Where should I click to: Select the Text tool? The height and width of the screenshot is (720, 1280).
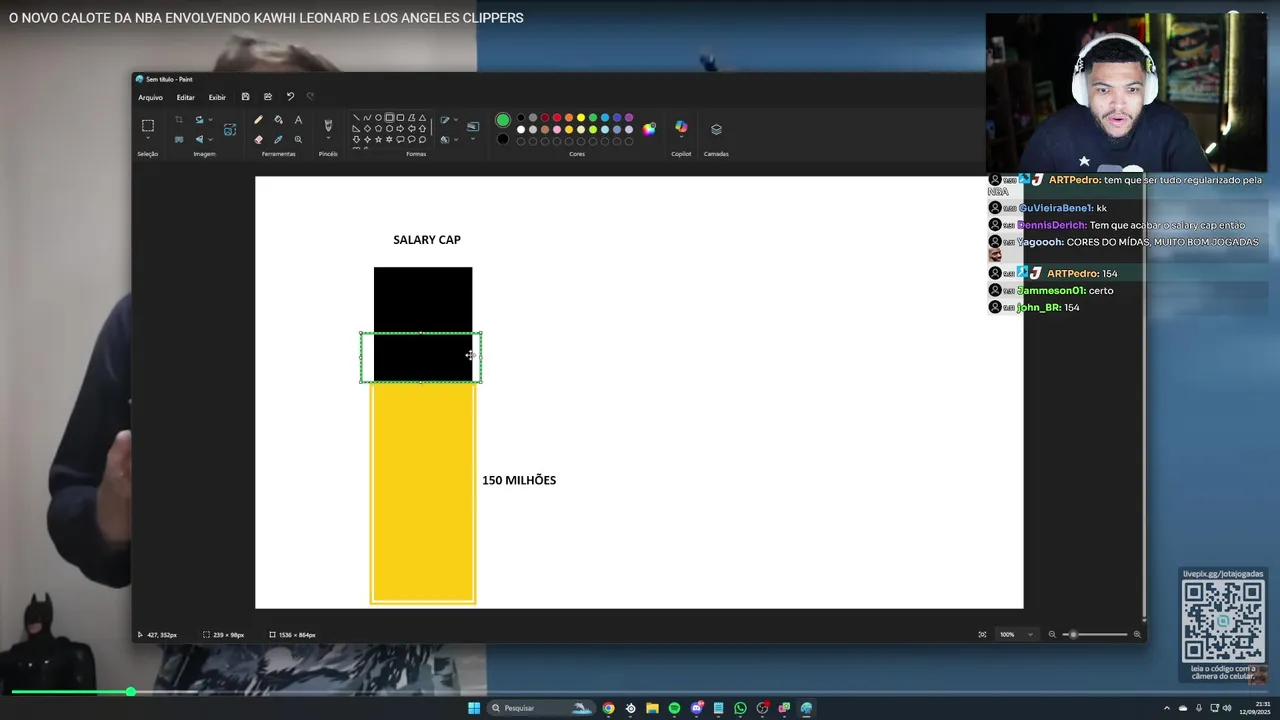(x=298, y=119)
